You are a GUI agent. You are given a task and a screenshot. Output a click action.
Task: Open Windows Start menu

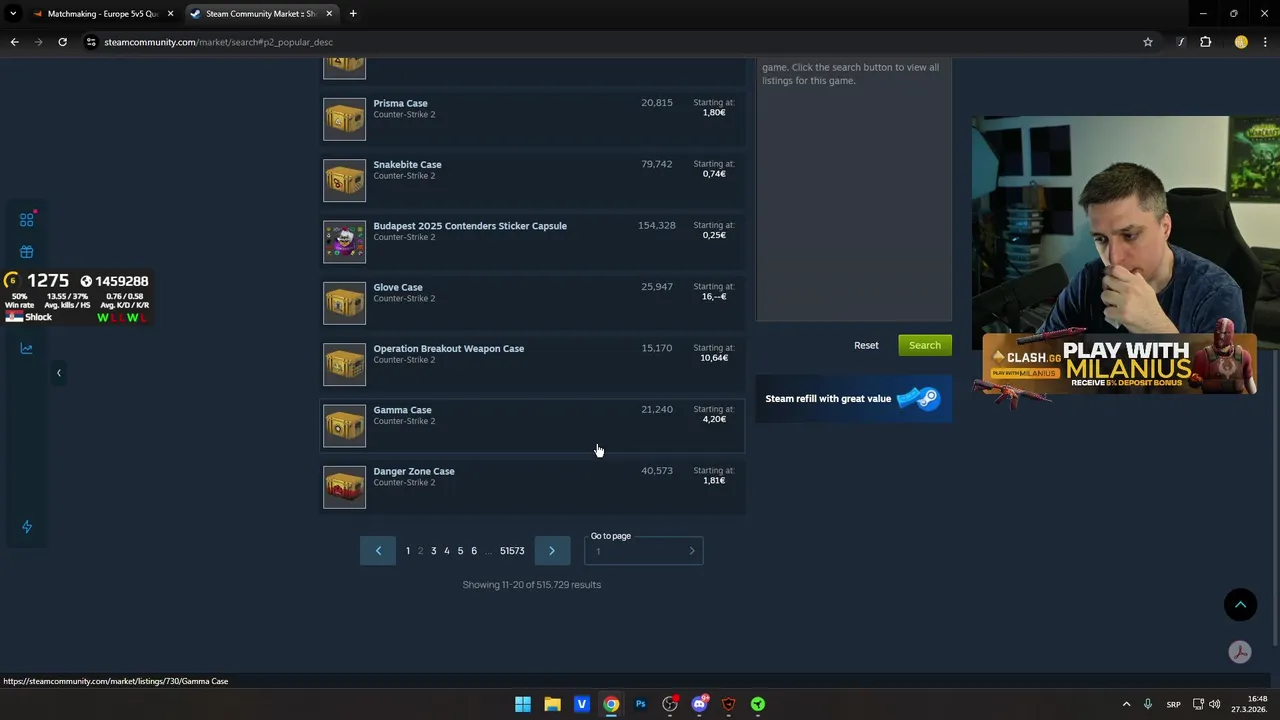523,704
